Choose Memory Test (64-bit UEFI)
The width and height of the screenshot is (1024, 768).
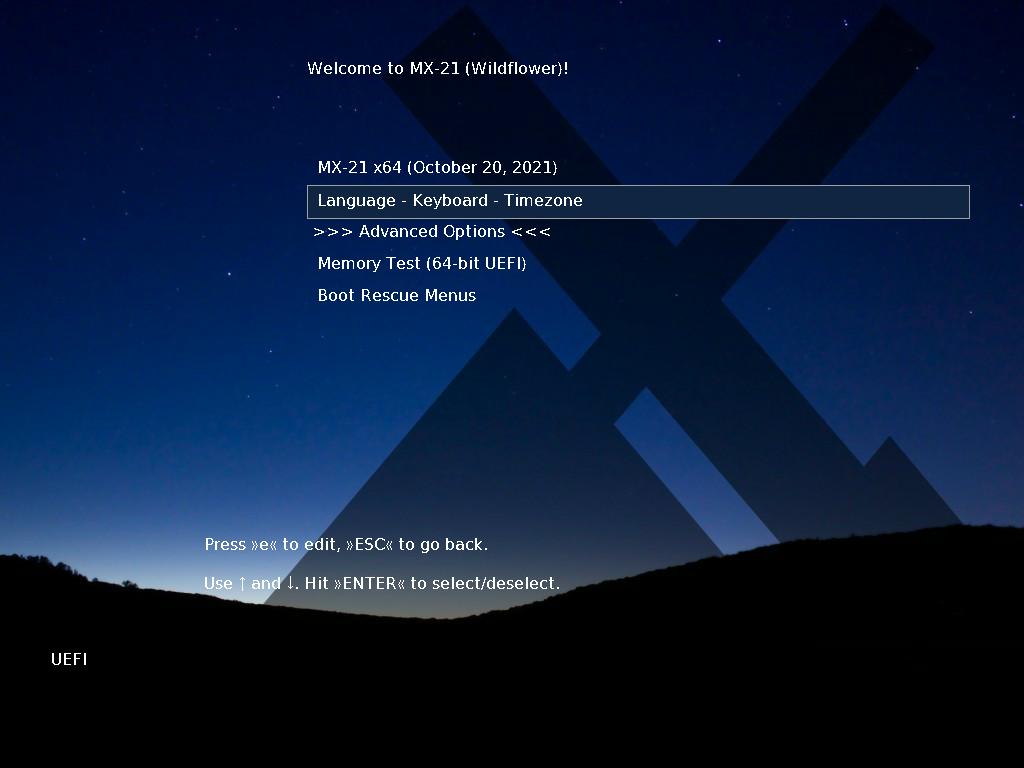pos(422,263)
